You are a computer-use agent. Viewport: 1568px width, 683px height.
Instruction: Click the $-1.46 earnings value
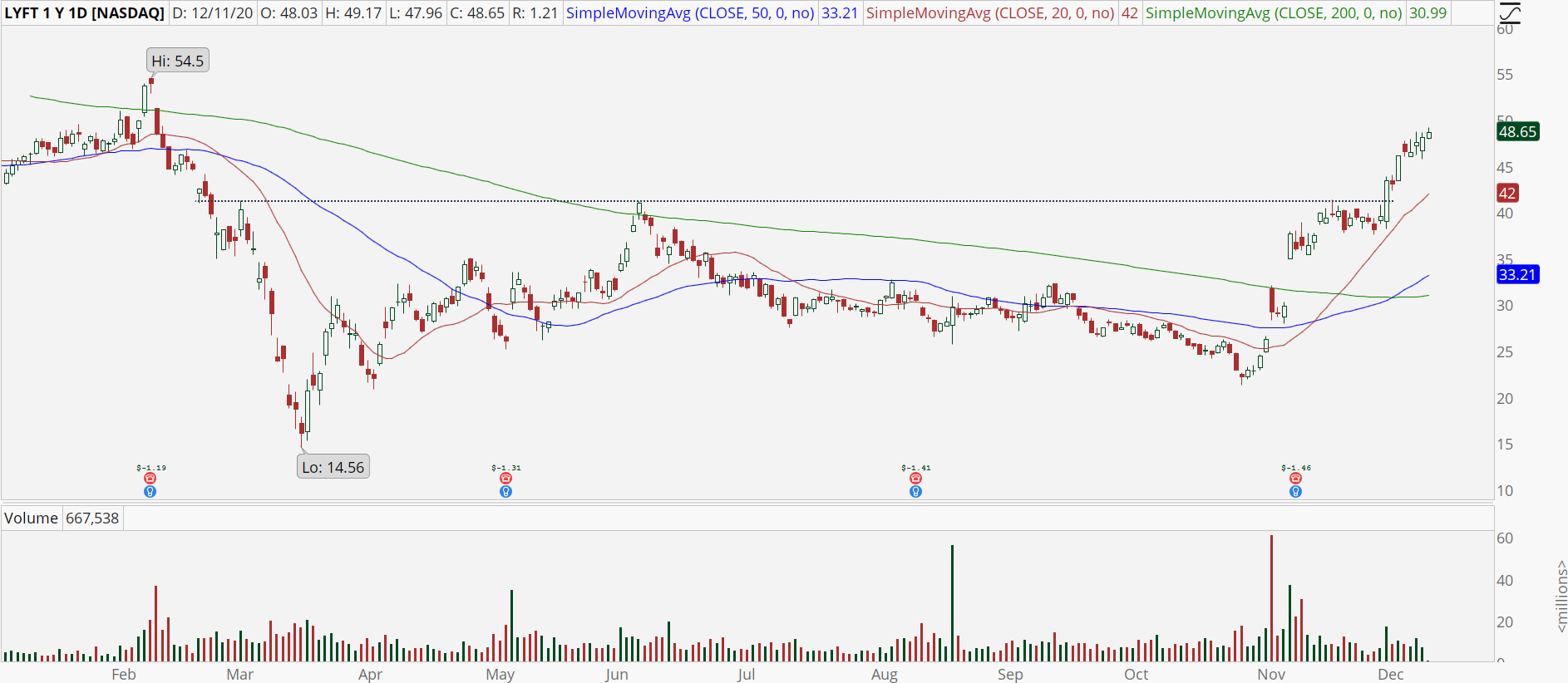[x=1296, y=468]
